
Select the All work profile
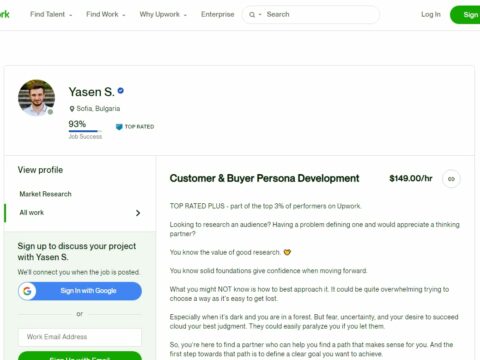(32, 213)
